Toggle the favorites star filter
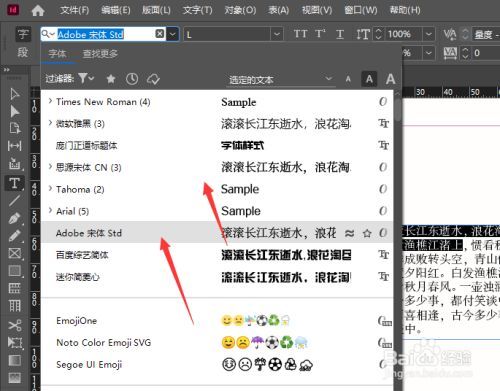 (111, 79)
